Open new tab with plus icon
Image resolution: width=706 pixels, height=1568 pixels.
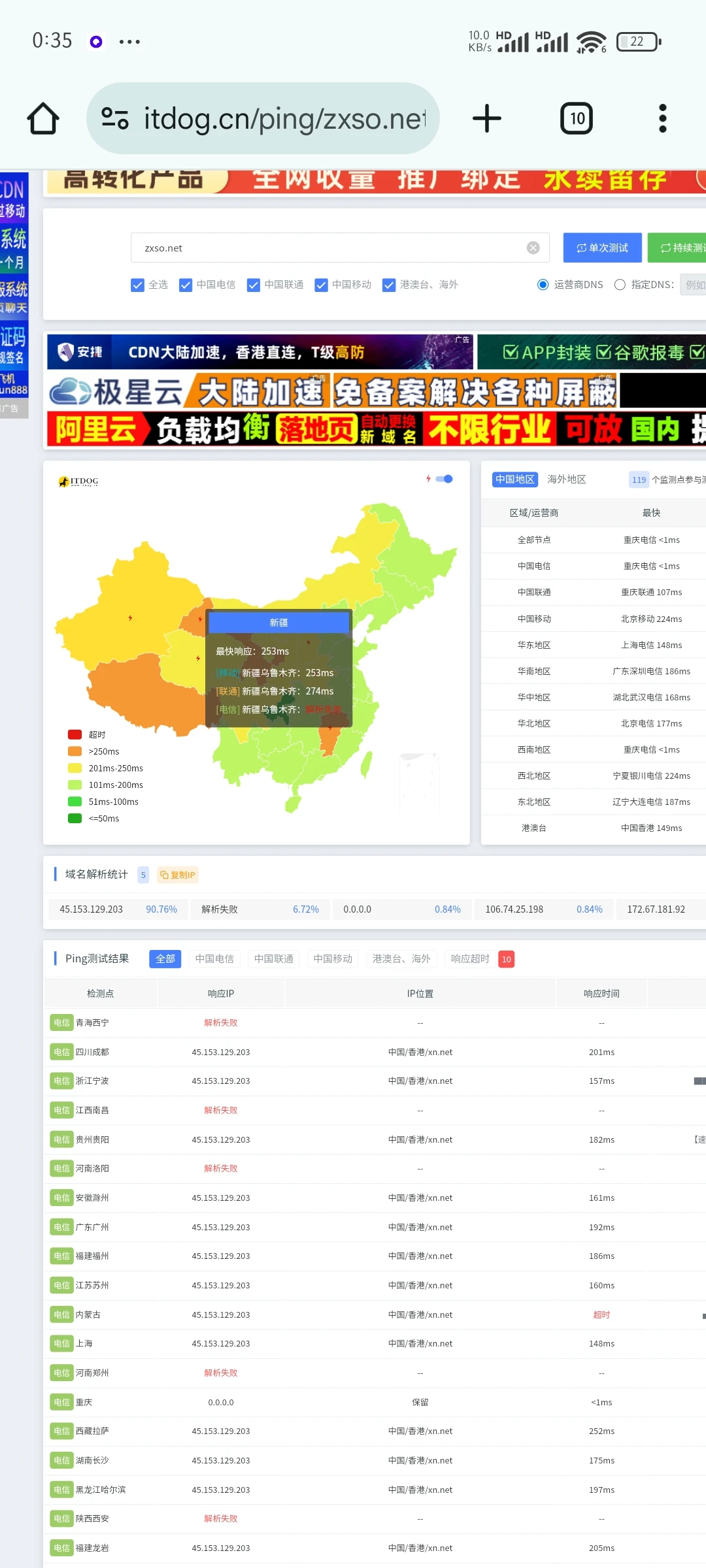(x=486, y=119)
